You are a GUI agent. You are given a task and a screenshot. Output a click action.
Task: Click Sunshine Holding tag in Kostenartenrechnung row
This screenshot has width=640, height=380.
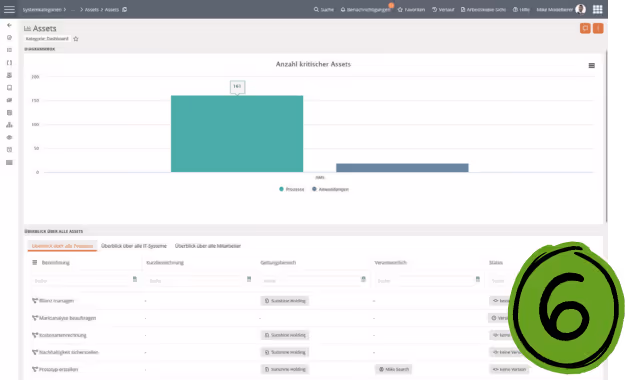click(x=285, y=335)
